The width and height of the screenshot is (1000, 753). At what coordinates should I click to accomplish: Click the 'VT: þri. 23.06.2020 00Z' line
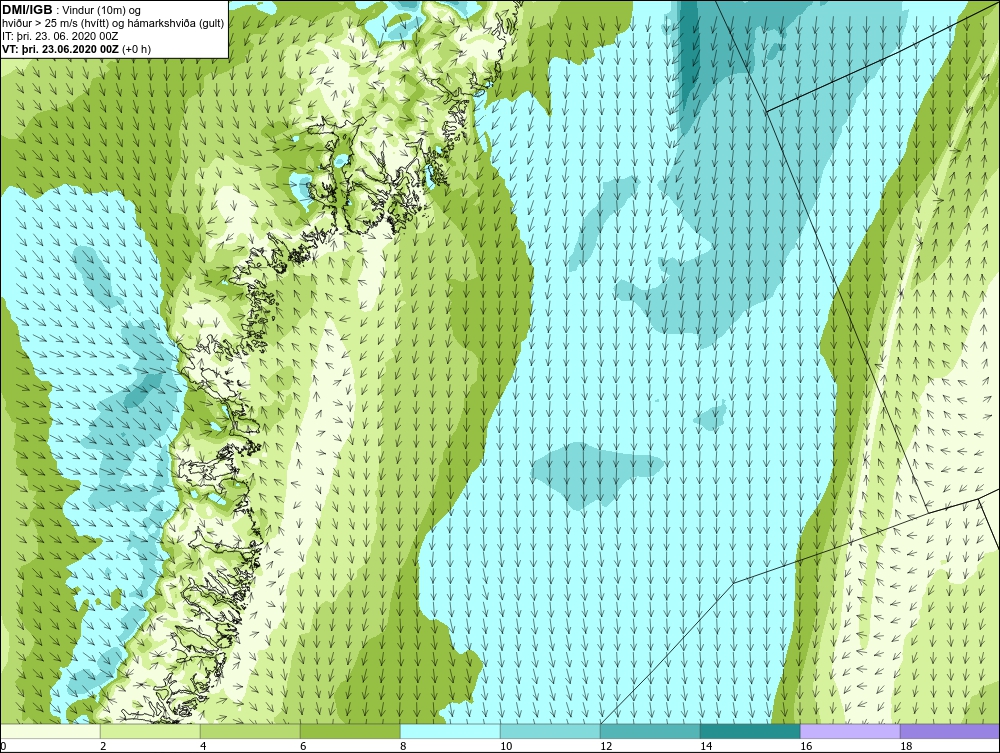(62, 49)
